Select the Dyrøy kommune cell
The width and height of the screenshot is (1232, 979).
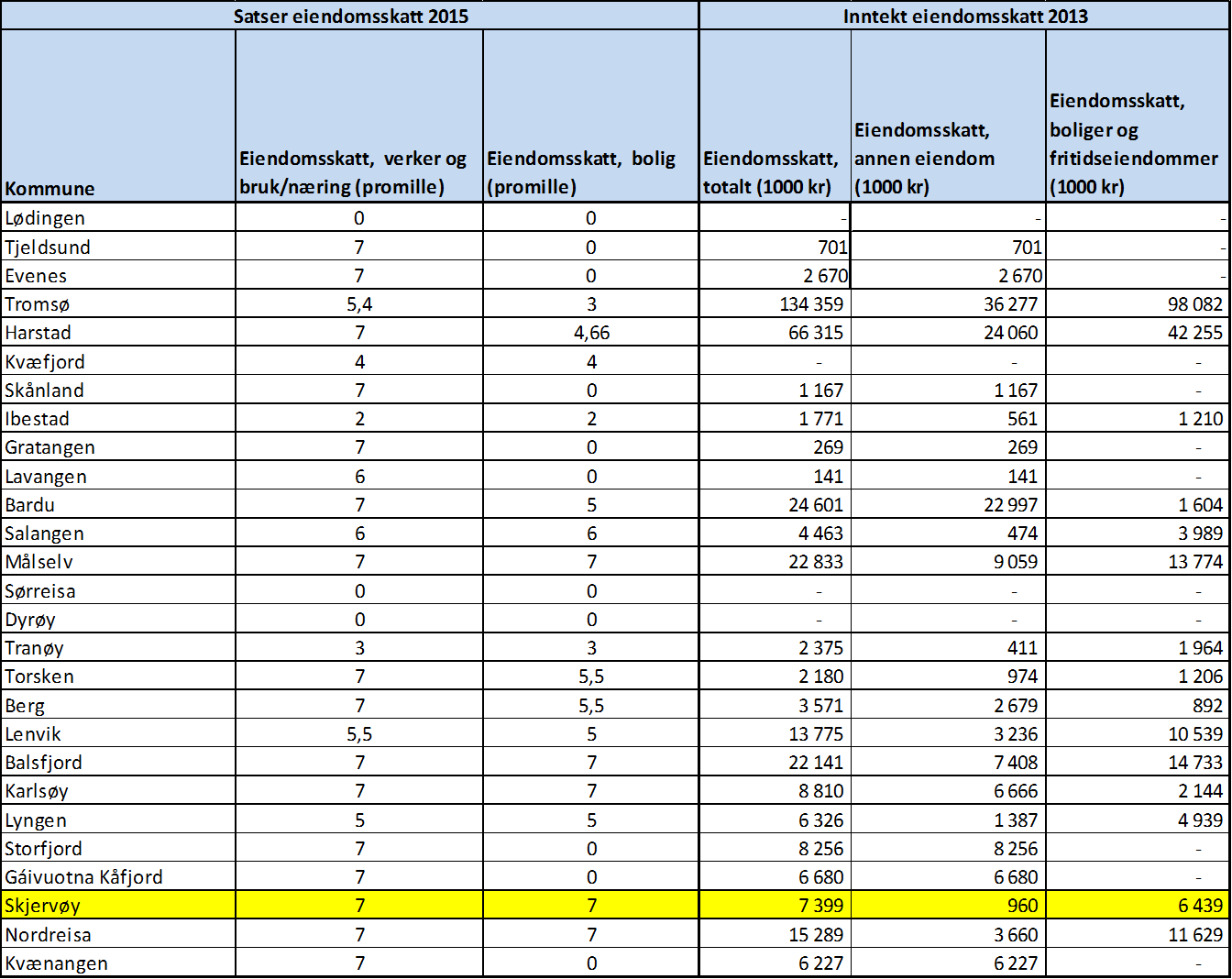(x=118, y=619)
